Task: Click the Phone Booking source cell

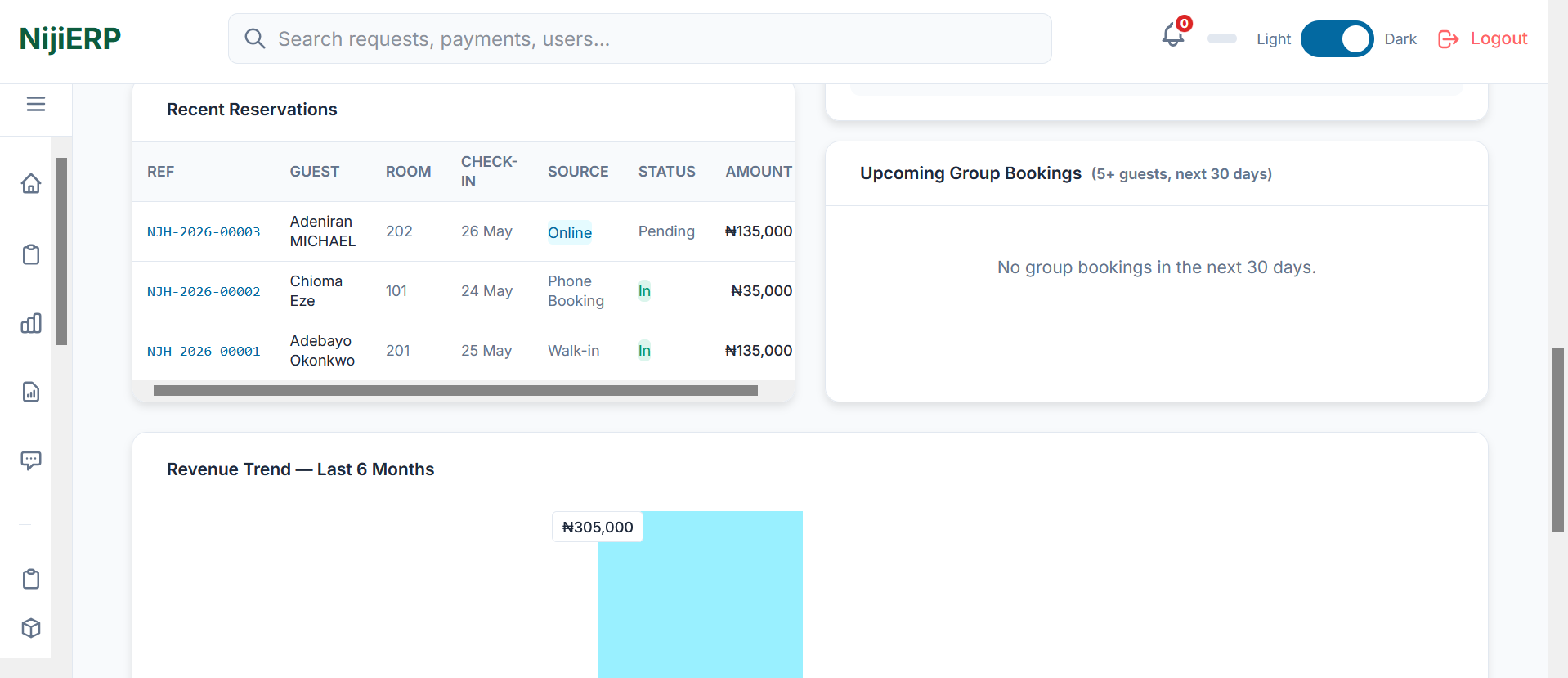Action: tap(576, 291)
